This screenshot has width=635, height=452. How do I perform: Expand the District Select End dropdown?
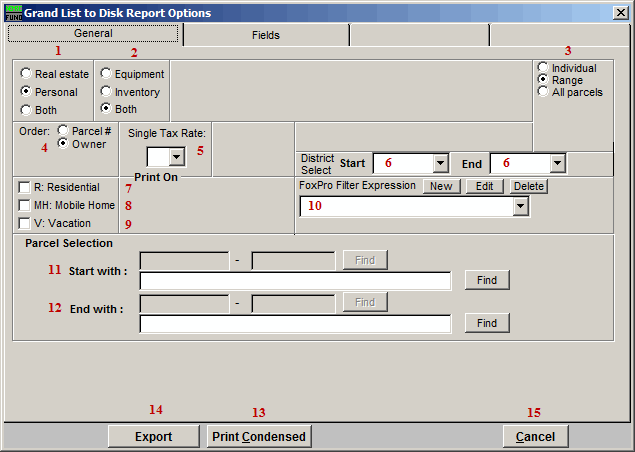(x=557, y=163)
